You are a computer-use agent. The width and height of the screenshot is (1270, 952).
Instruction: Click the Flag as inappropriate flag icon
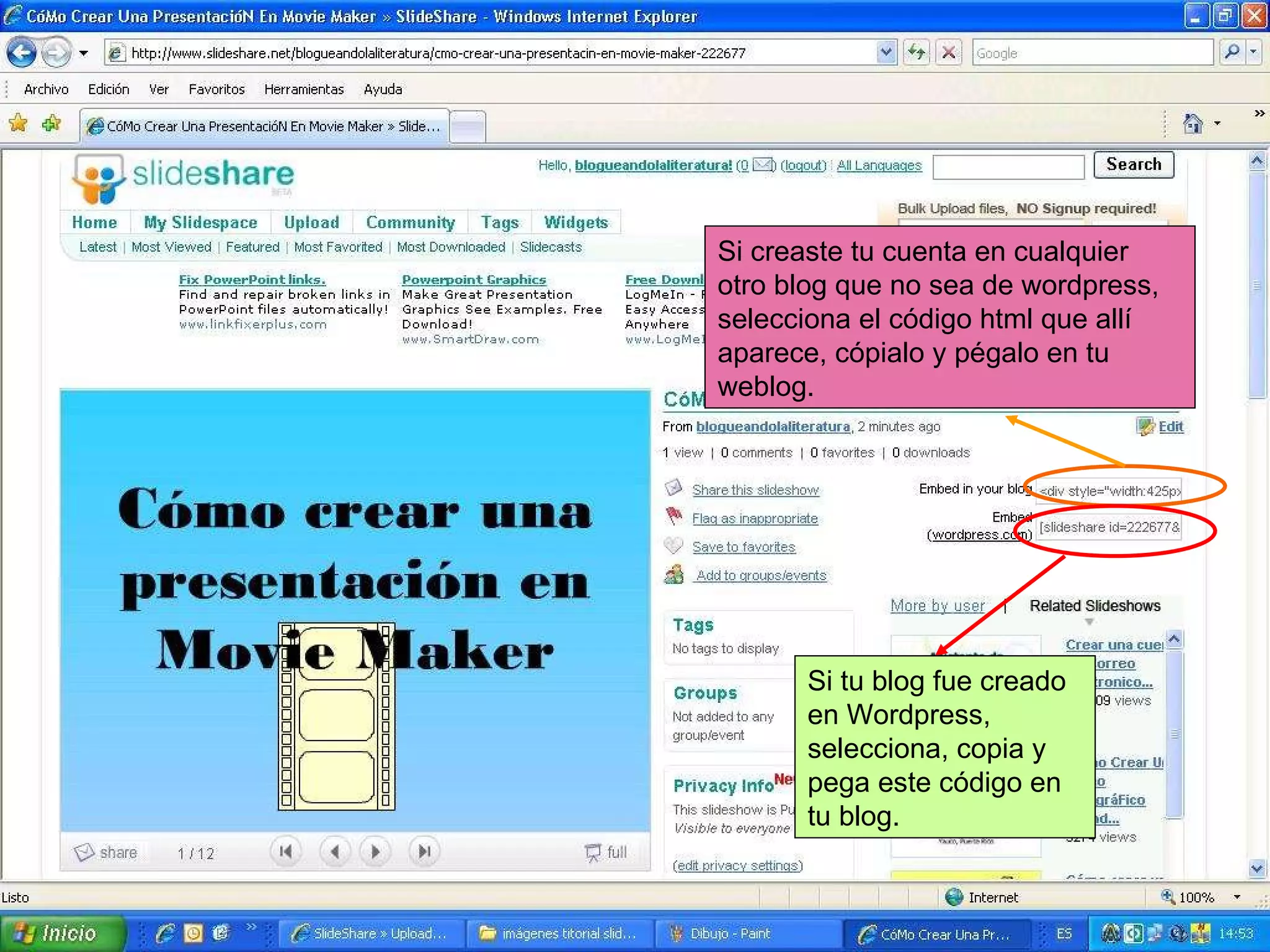tap(673, 516)
